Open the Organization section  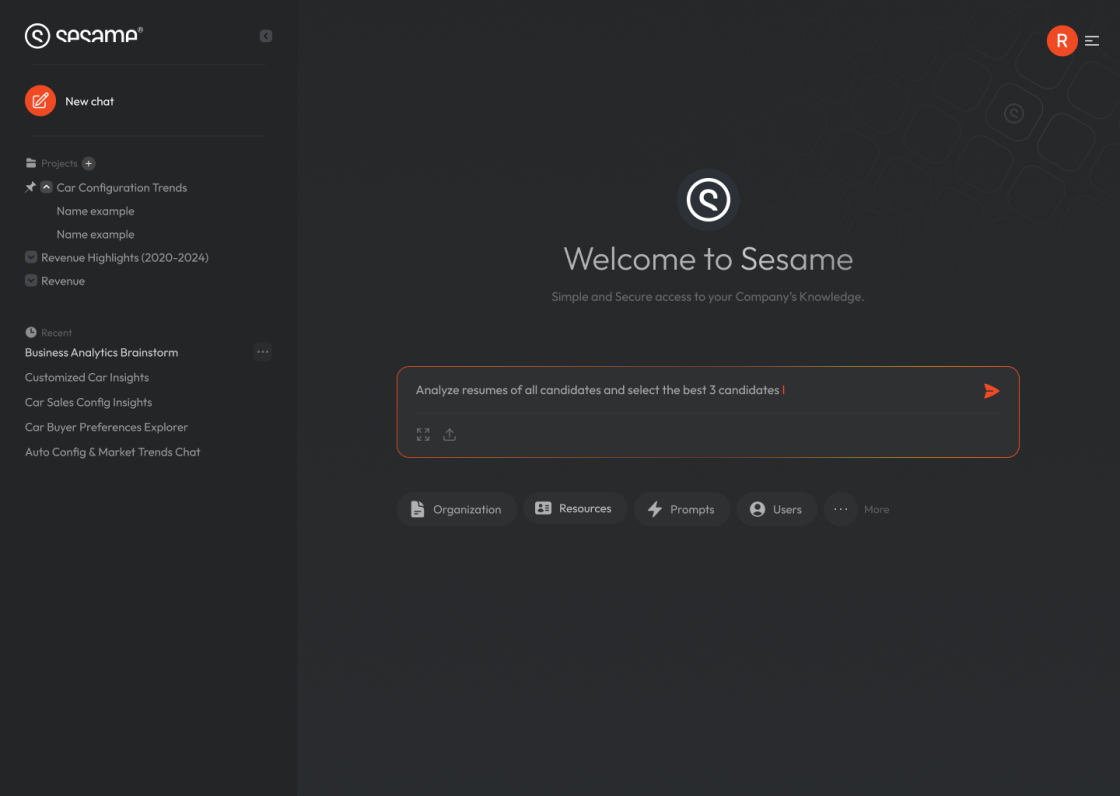click(x=456, y=509)
